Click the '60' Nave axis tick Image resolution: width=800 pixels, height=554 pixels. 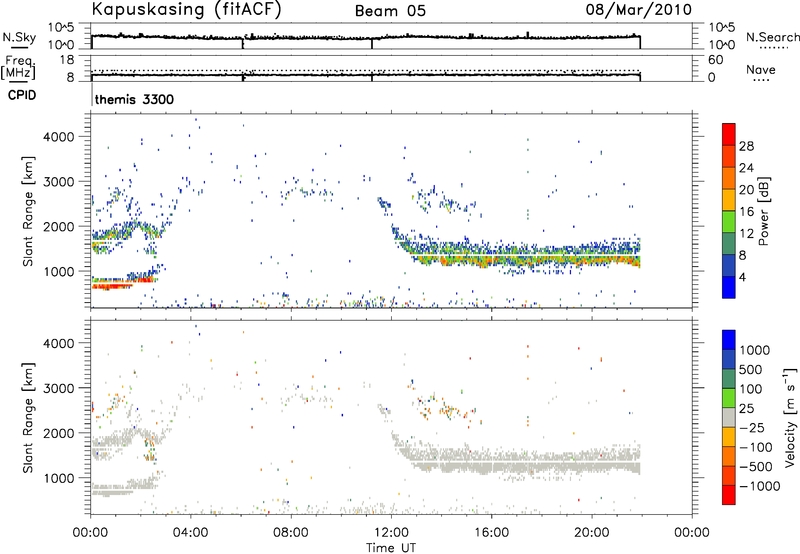715,60
